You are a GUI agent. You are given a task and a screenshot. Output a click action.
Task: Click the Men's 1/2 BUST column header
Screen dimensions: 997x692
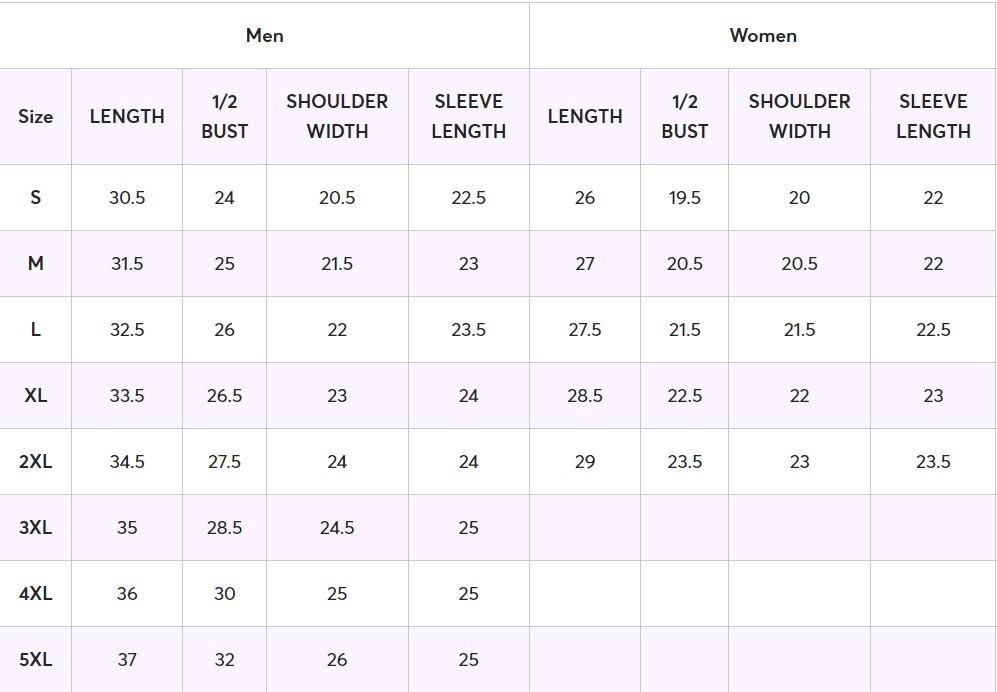[224, 116]
